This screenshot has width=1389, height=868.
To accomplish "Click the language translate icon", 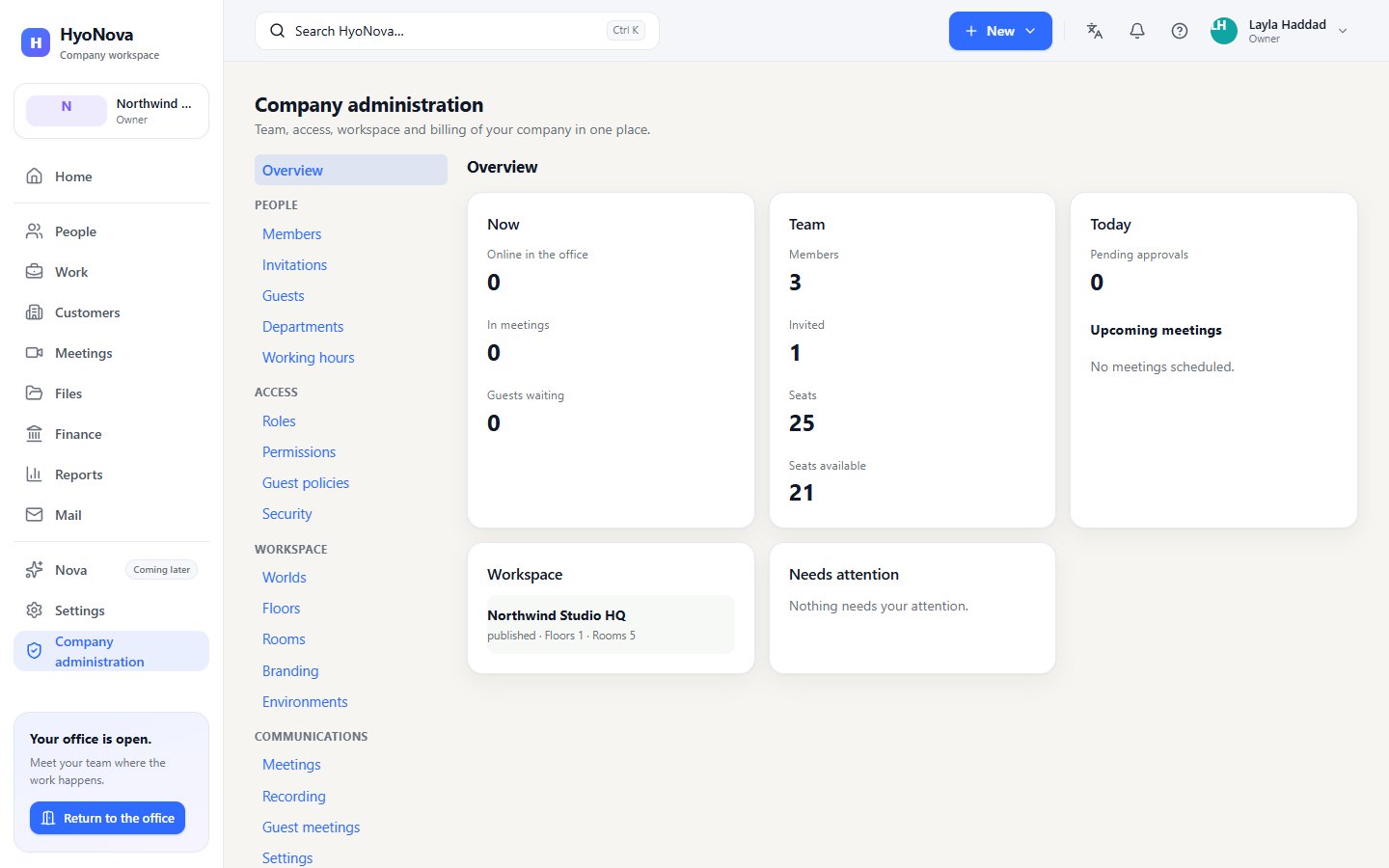I will point(1095,31).
